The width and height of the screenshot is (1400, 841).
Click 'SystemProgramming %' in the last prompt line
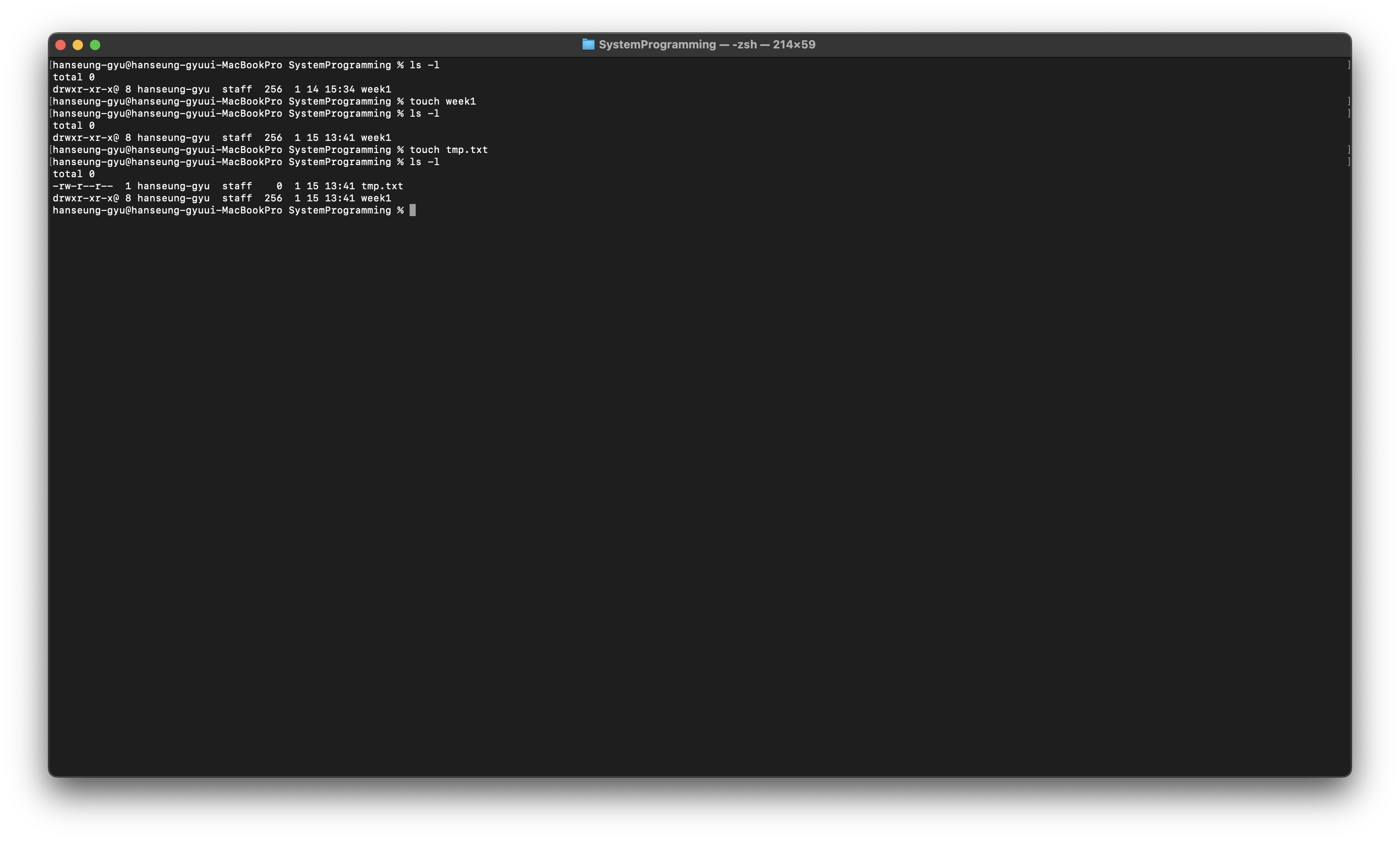tap(346, 211)
